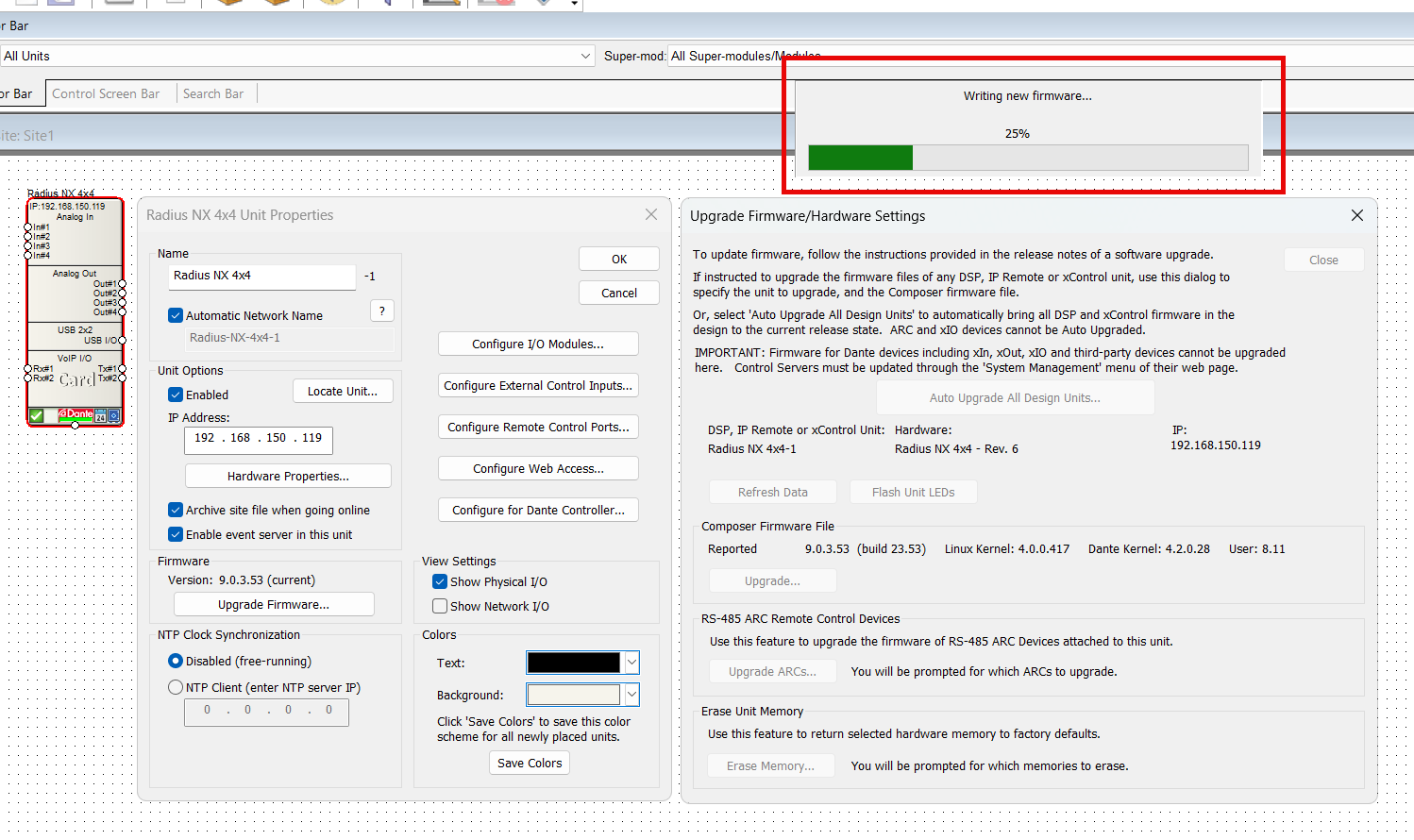Click the NTP server IP field
The image size is (1414, 840).
click(x=267, y=712)
